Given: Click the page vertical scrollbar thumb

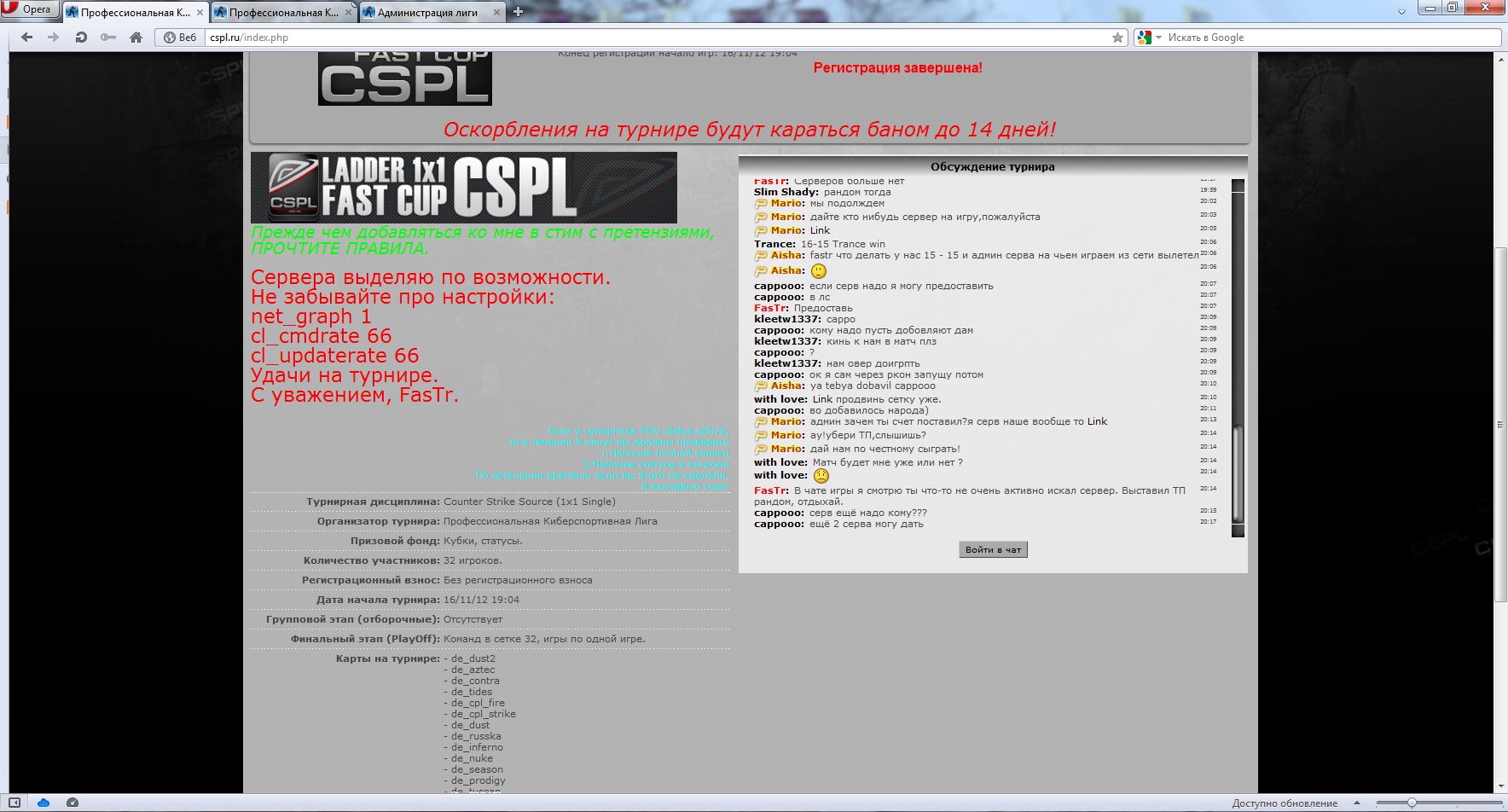Looking at the screenshot, I should 1500,425.
